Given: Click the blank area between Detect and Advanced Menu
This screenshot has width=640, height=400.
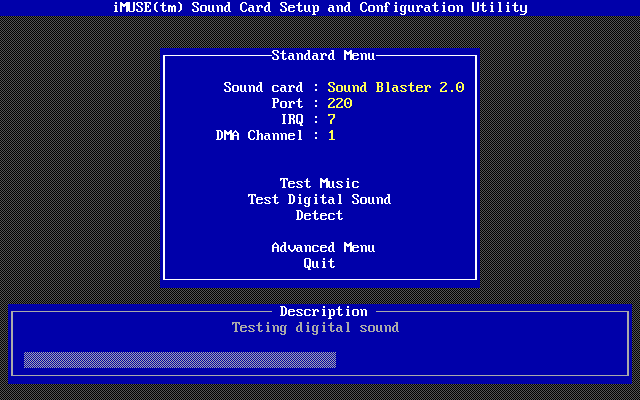Looking at the screenshot, I should [x=319, y=232].
